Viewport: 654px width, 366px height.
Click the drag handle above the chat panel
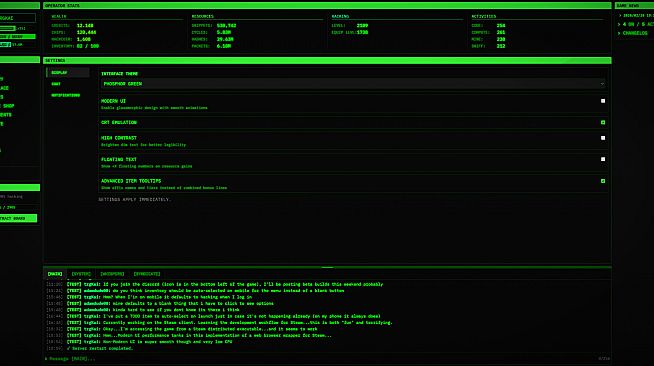pos(327,267)
